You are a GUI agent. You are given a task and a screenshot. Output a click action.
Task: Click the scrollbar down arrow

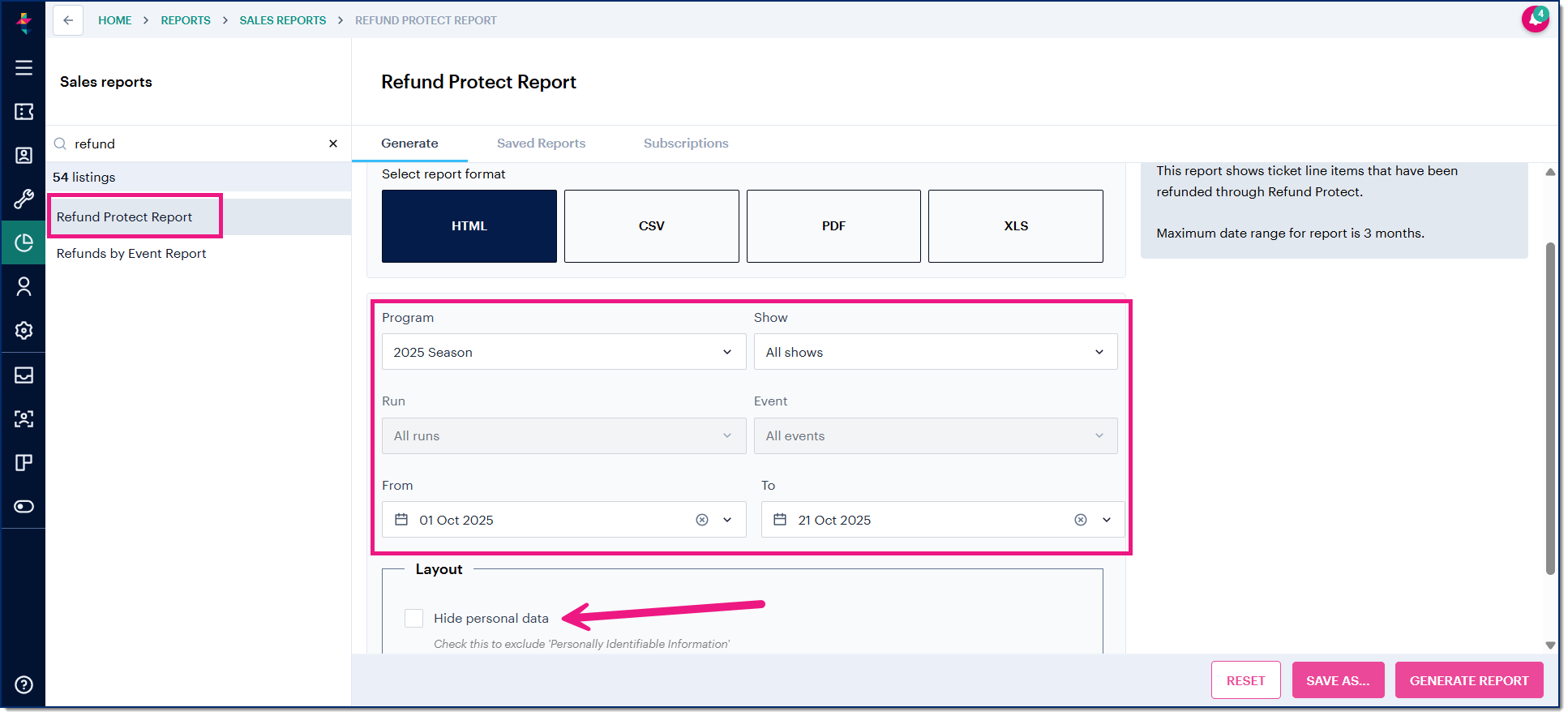tap(1550, 645)
